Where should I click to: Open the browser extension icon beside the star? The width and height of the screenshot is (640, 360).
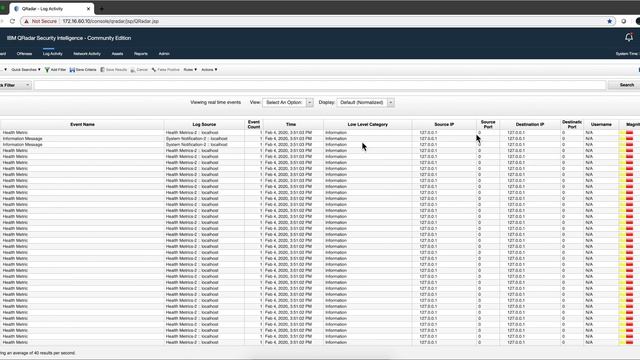(x=623, y=21)
